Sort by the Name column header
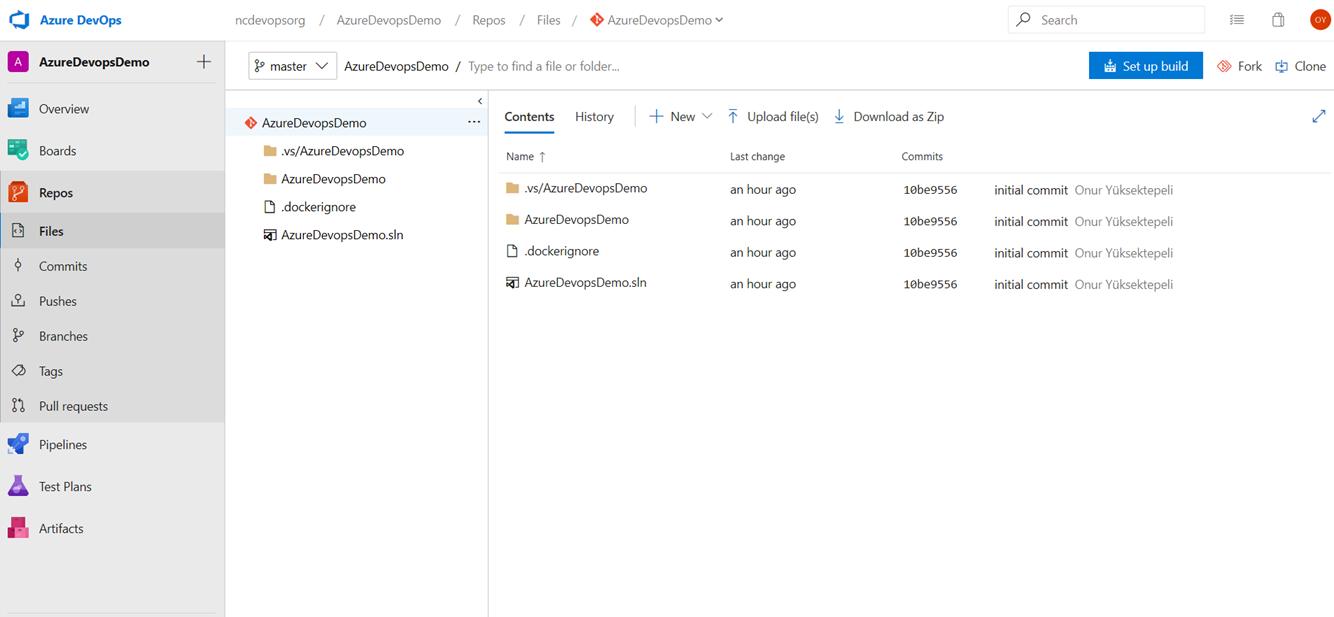This screenshot has width=1334, height=617. 526,157
